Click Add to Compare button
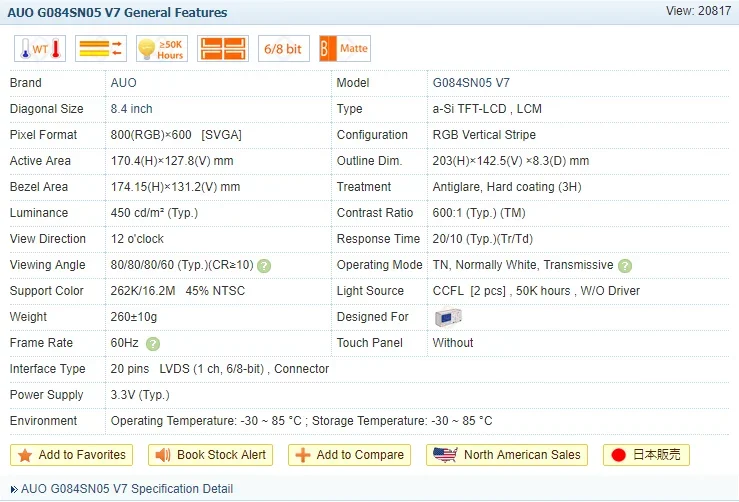739x502 pixels. point(349,455)
